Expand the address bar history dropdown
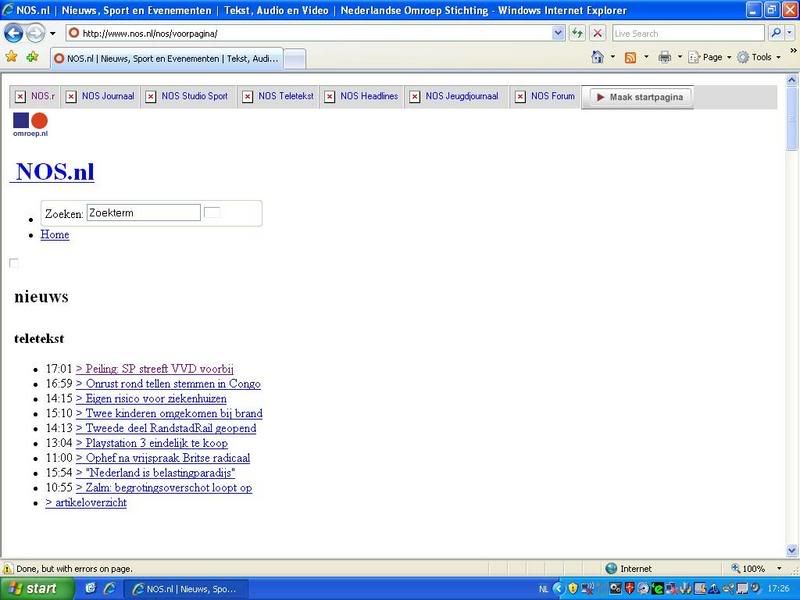This screenshot has width=800, height=600. [558, 33]
